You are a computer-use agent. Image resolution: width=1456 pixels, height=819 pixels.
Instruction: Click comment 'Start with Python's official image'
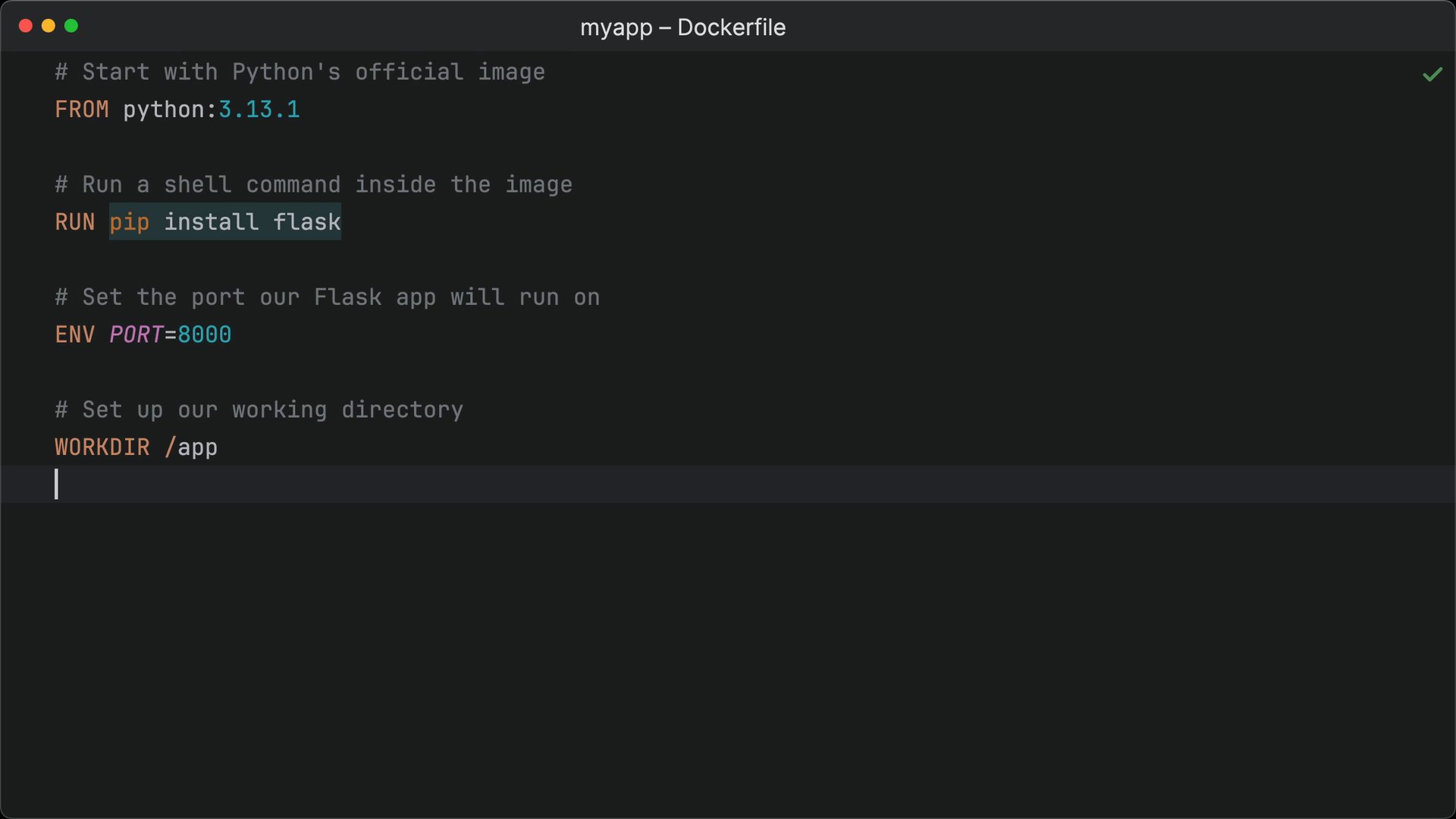(300, 72)
